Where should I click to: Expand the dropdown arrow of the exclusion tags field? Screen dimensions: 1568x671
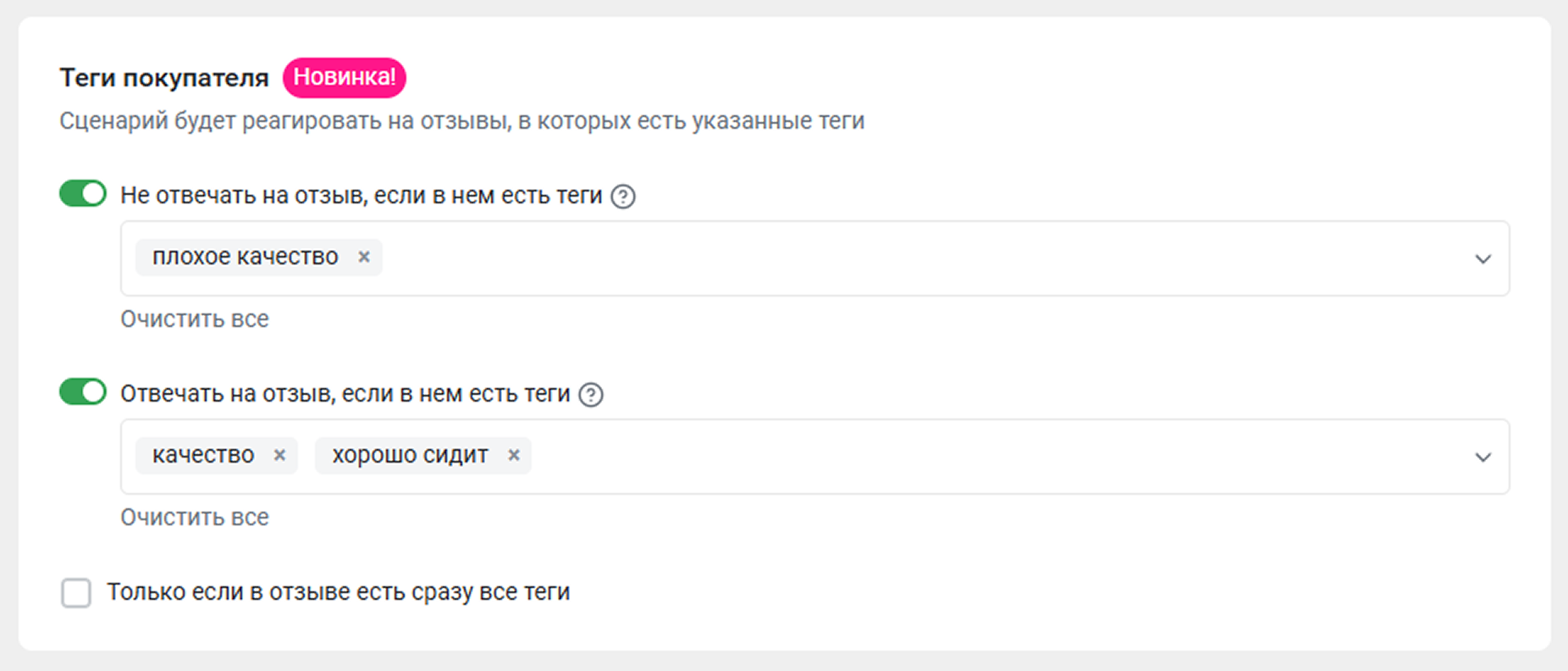tap(1482, 258)
